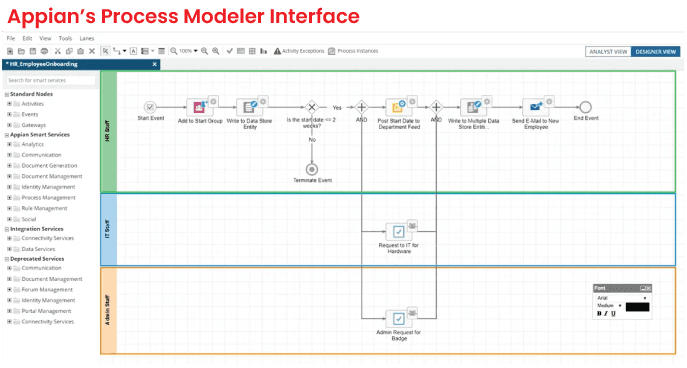This screenshot has height=368, width=687.
Task: Cut selection with scissors icon
Action: (x=57, y=51)
